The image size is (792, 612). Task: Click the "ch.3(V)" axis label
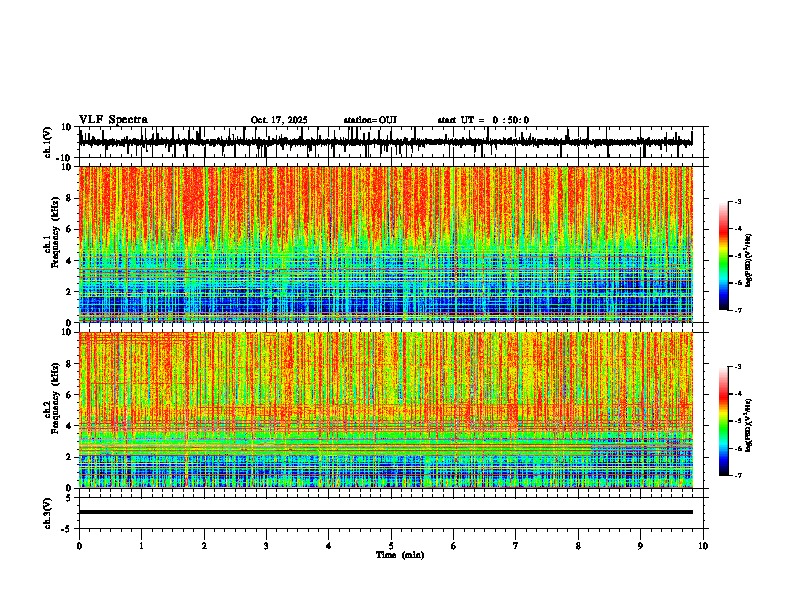pyautogui.click(x=48, y=513)
